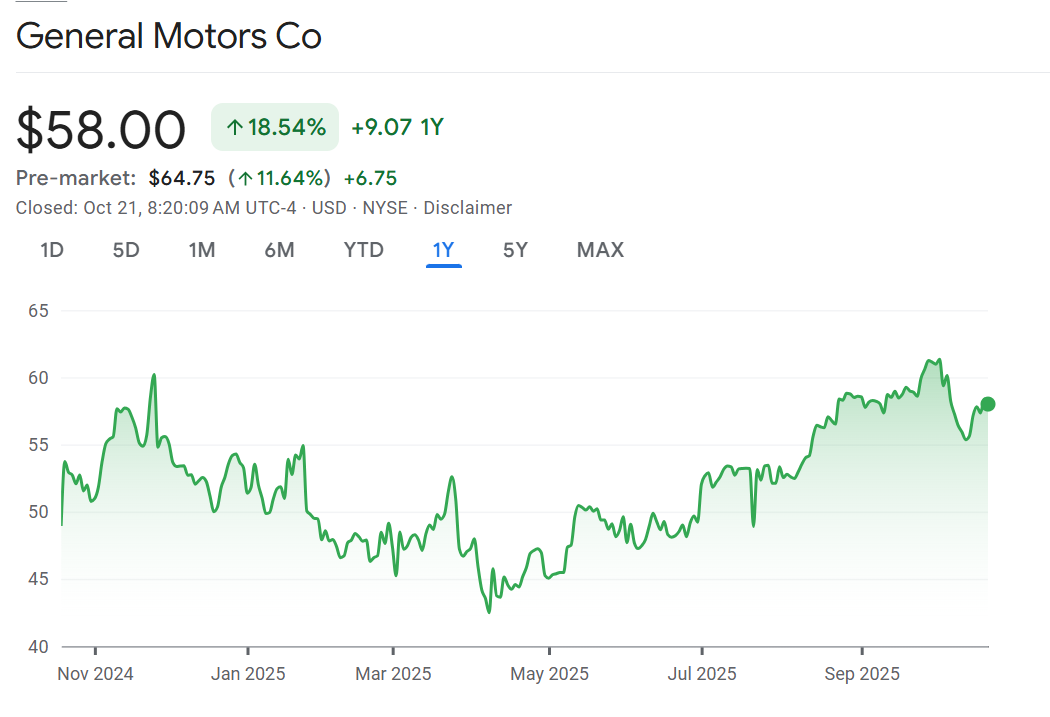1050x717 pixels.
Task: Click the $58.00 stock price
Action: (101, 130)
